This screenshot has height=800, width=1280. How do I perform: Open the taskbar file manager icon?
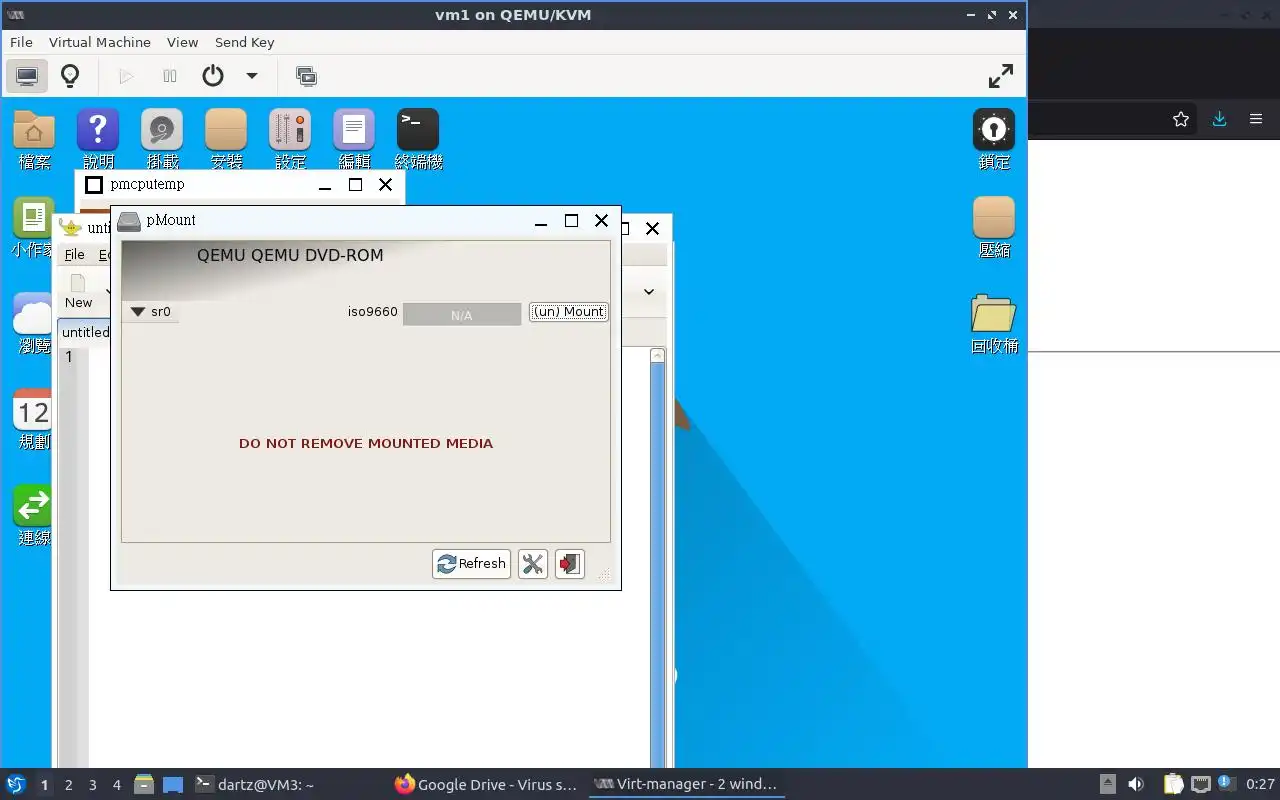point(144,785)
